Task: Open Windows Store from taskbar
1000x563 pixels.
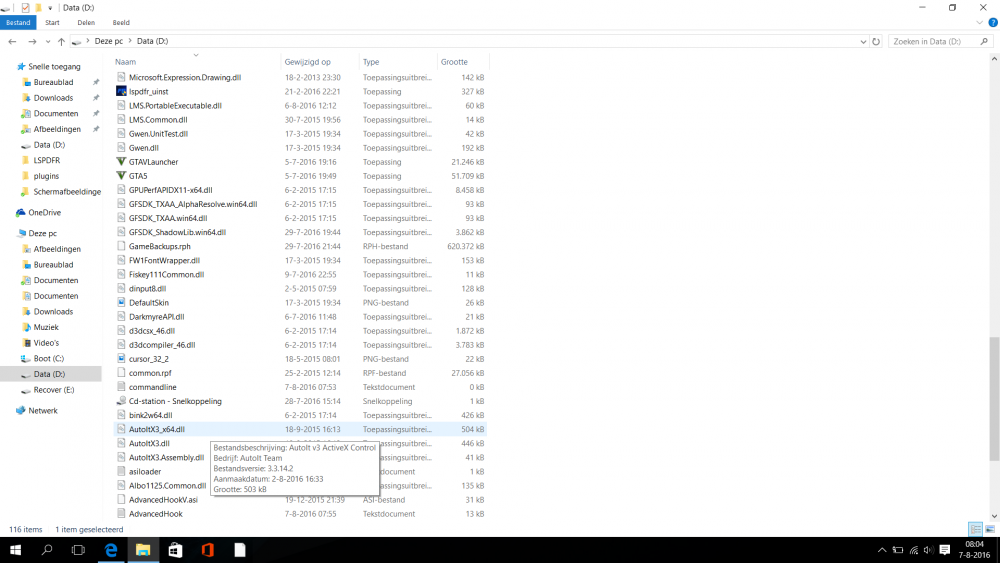Action: coord(175,550)
